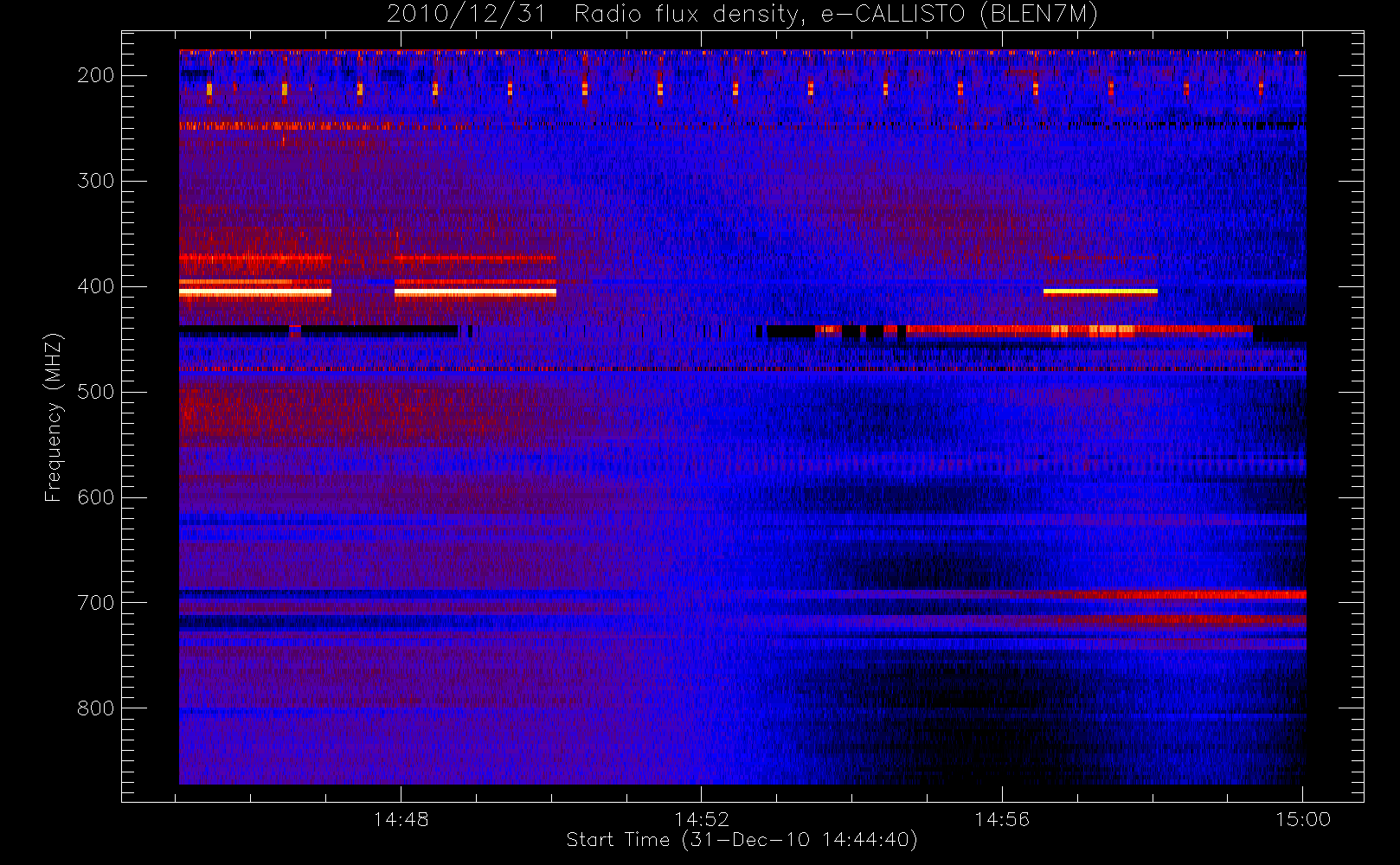
Task: Click the plot title 'Radio flux density, e-CALLISTO (BLEN7M)'
Action: (836, 15)
